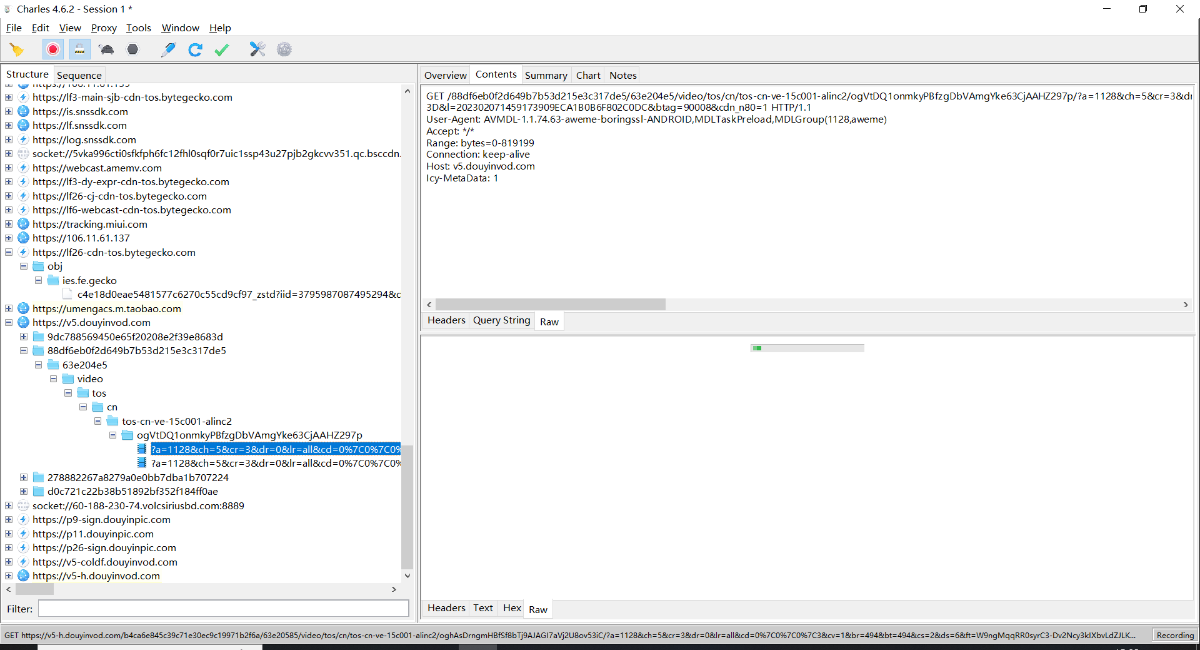Collapse the obj folder node
1200x650 pixels.
point(24,267)
